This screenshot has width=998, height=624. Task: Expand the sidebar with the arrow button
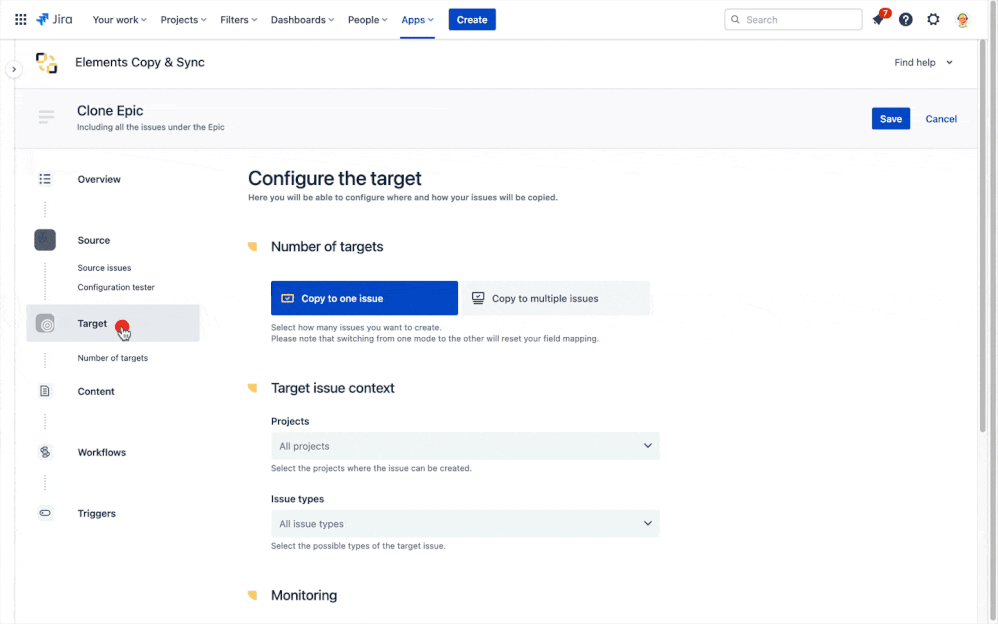tap(14, 69)
